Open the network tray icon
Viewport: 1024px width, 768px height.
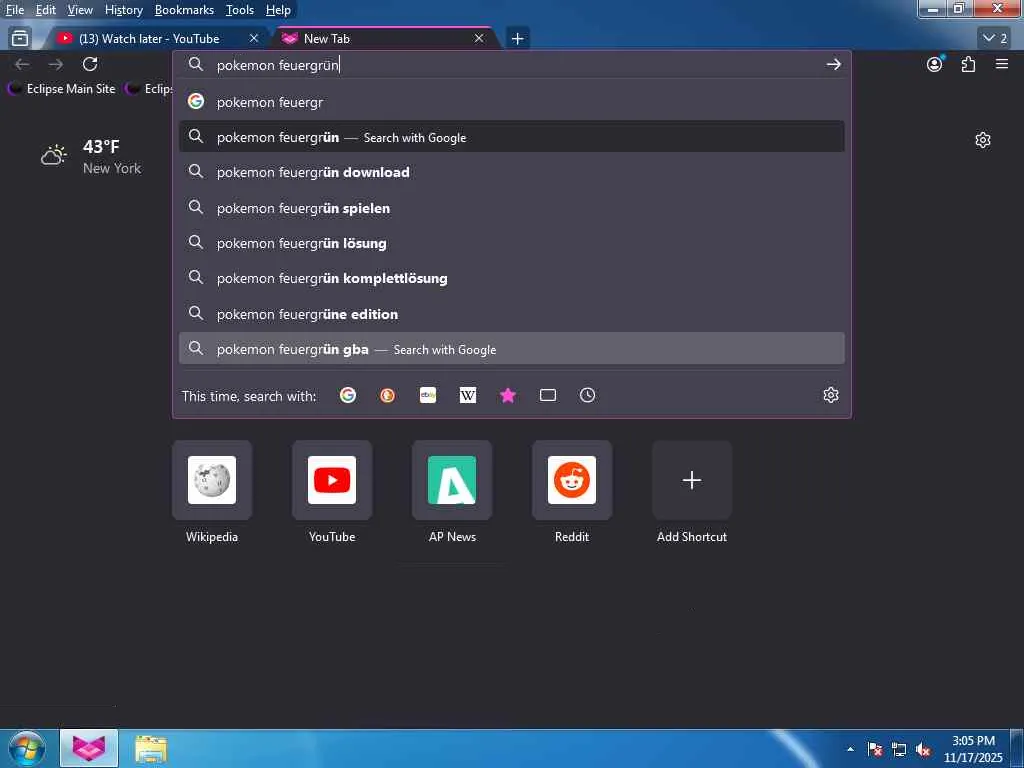coord(899,749)
